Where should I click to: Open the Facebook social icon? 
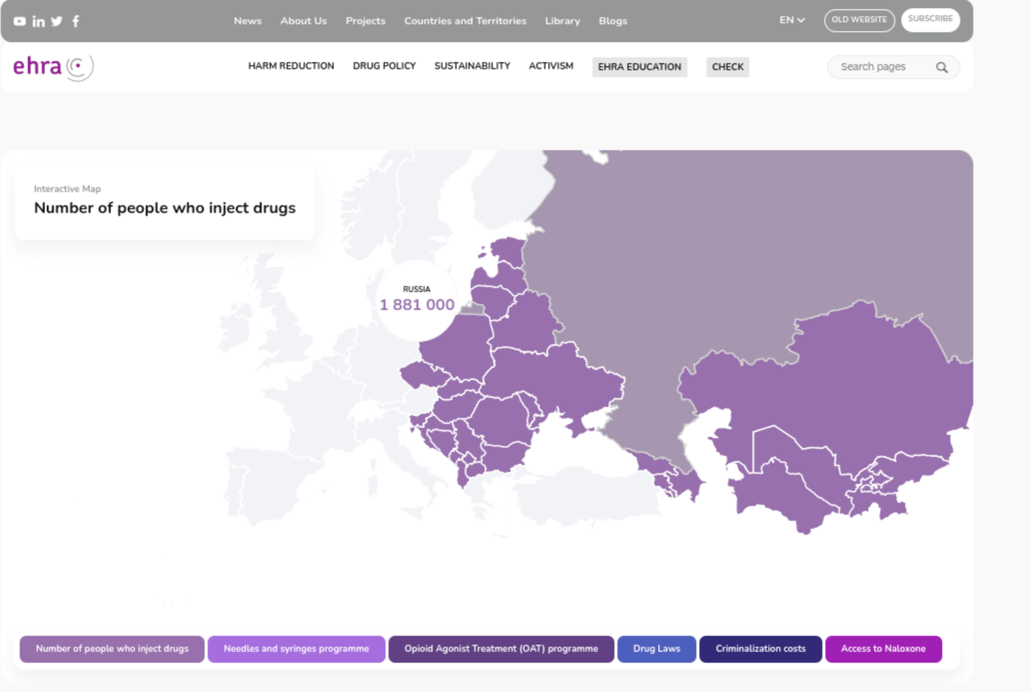pyautogui.click(x=76, y=21)
